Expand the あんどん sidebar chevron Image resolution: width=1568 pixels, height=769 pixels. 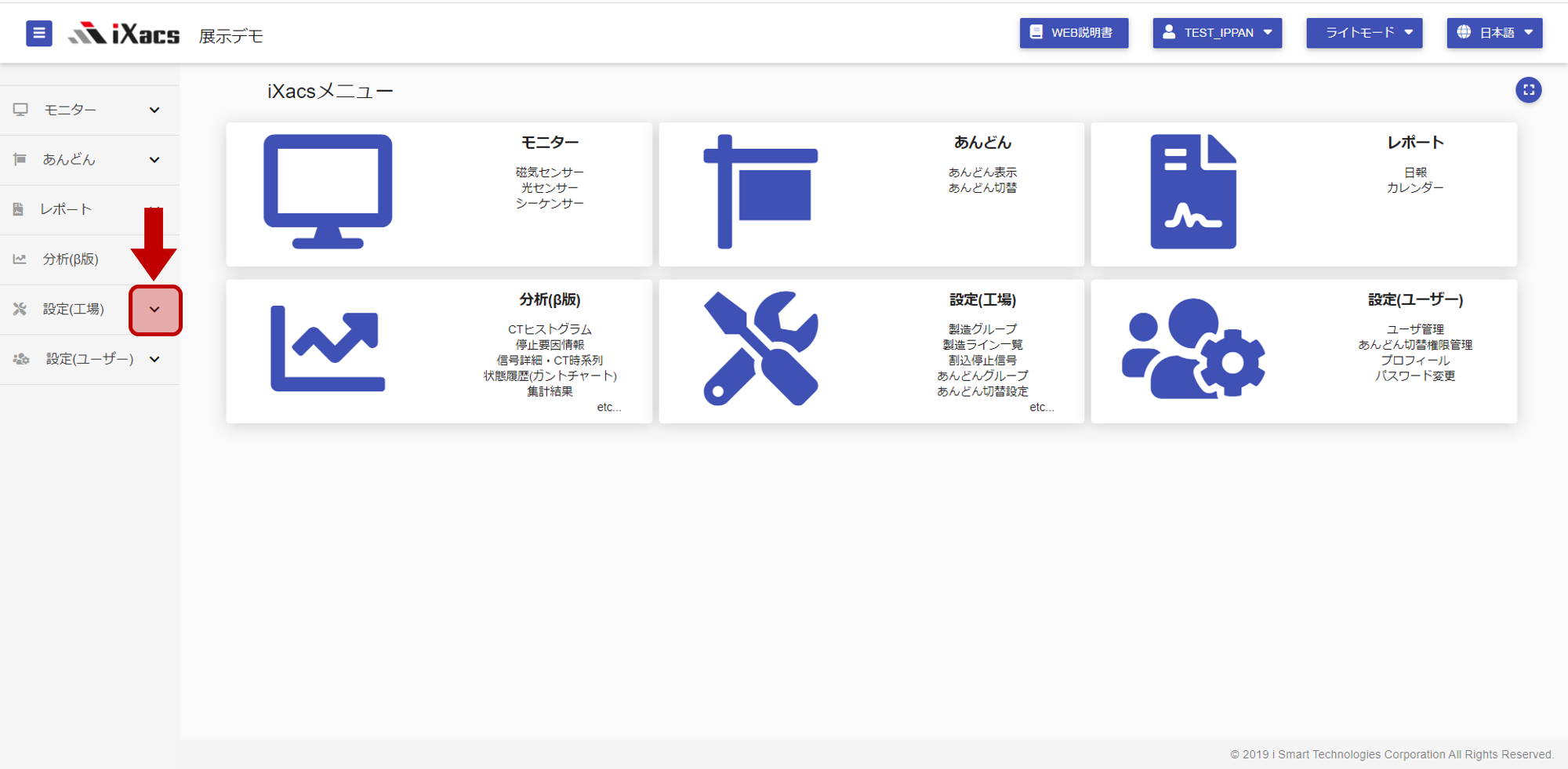click(154, 160)
